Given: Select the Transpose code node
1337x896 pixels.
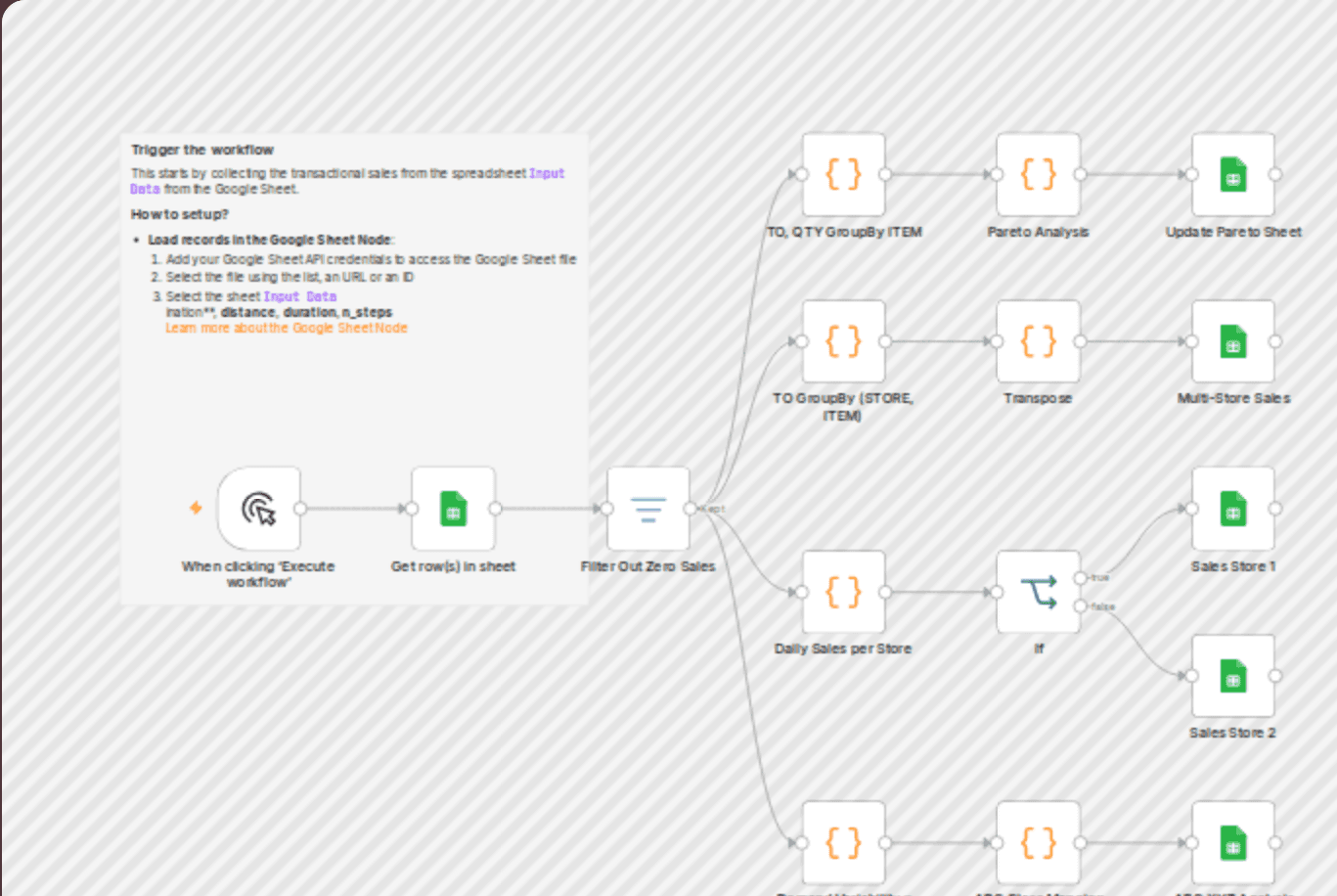Looking at the screenshot, I should coord(1038,341).
